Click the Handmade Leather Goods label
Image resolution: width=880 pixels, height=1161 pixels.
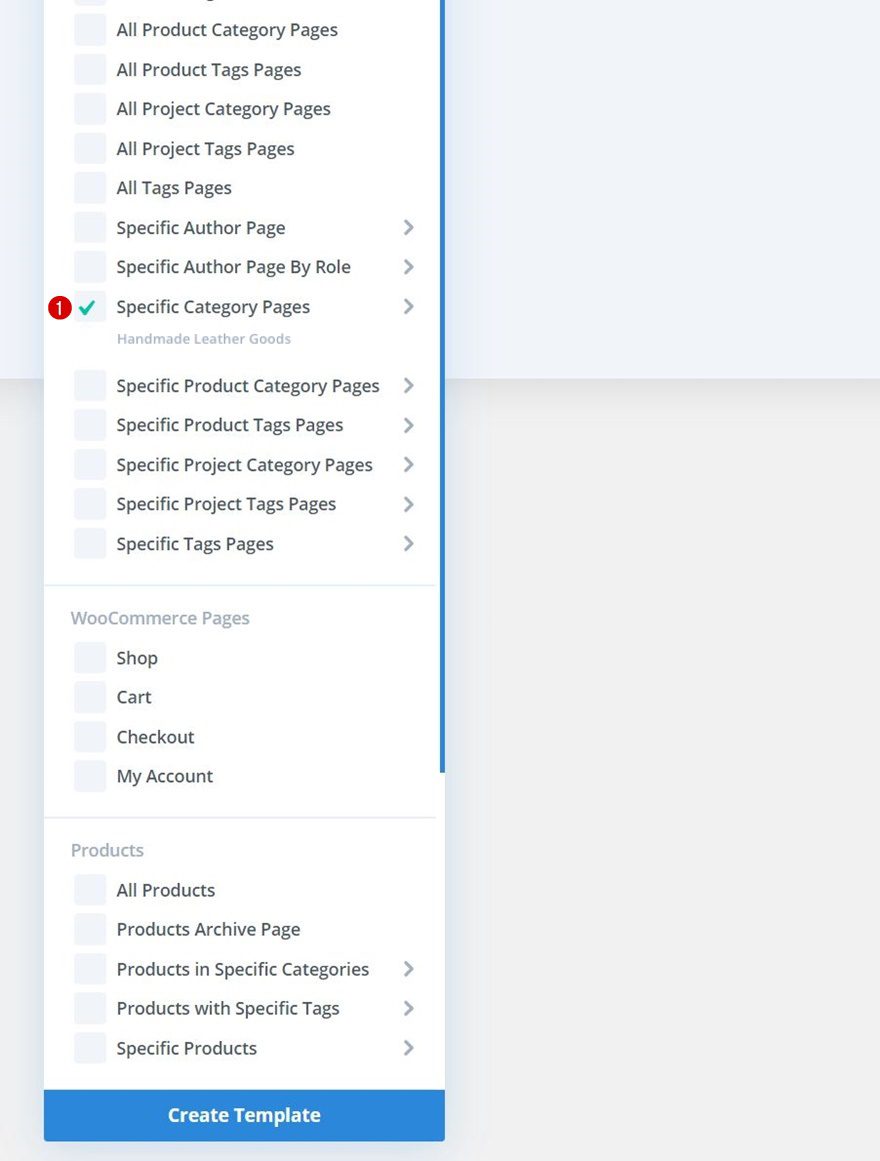click(203, 338)
